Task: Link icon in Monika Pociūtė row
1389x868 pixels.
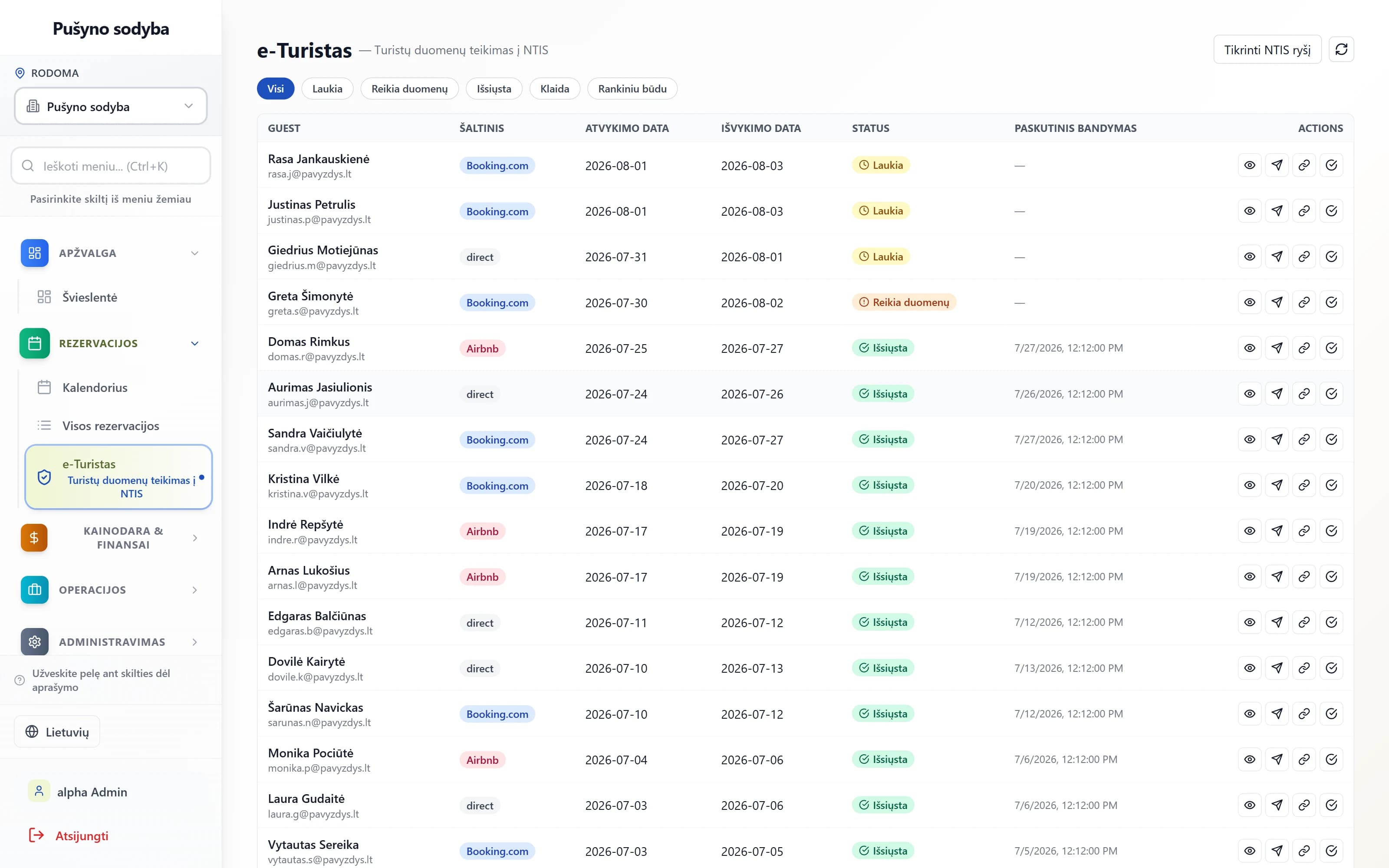Action: [1304, 759]
